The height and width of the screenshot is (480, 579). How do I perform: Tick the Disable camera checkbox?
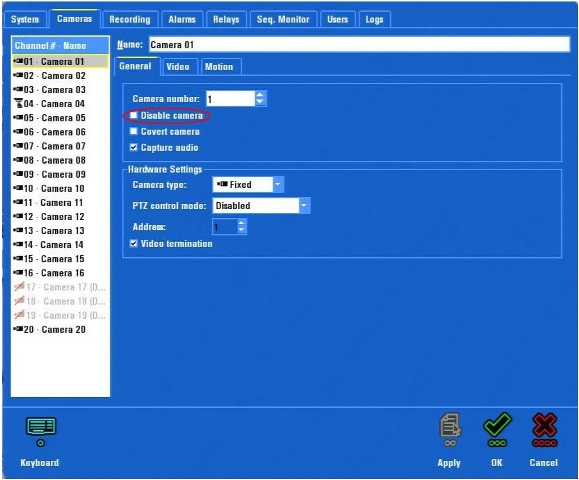coord(134,115)
